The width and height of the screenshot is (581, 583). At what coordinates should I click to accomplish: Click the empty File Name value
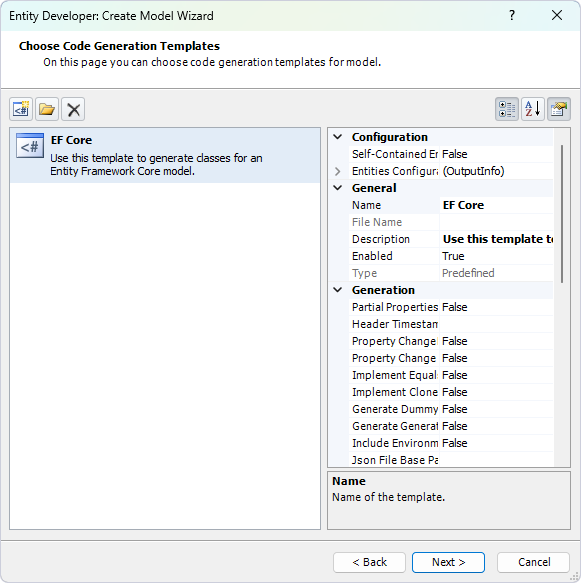click(497, 222)
